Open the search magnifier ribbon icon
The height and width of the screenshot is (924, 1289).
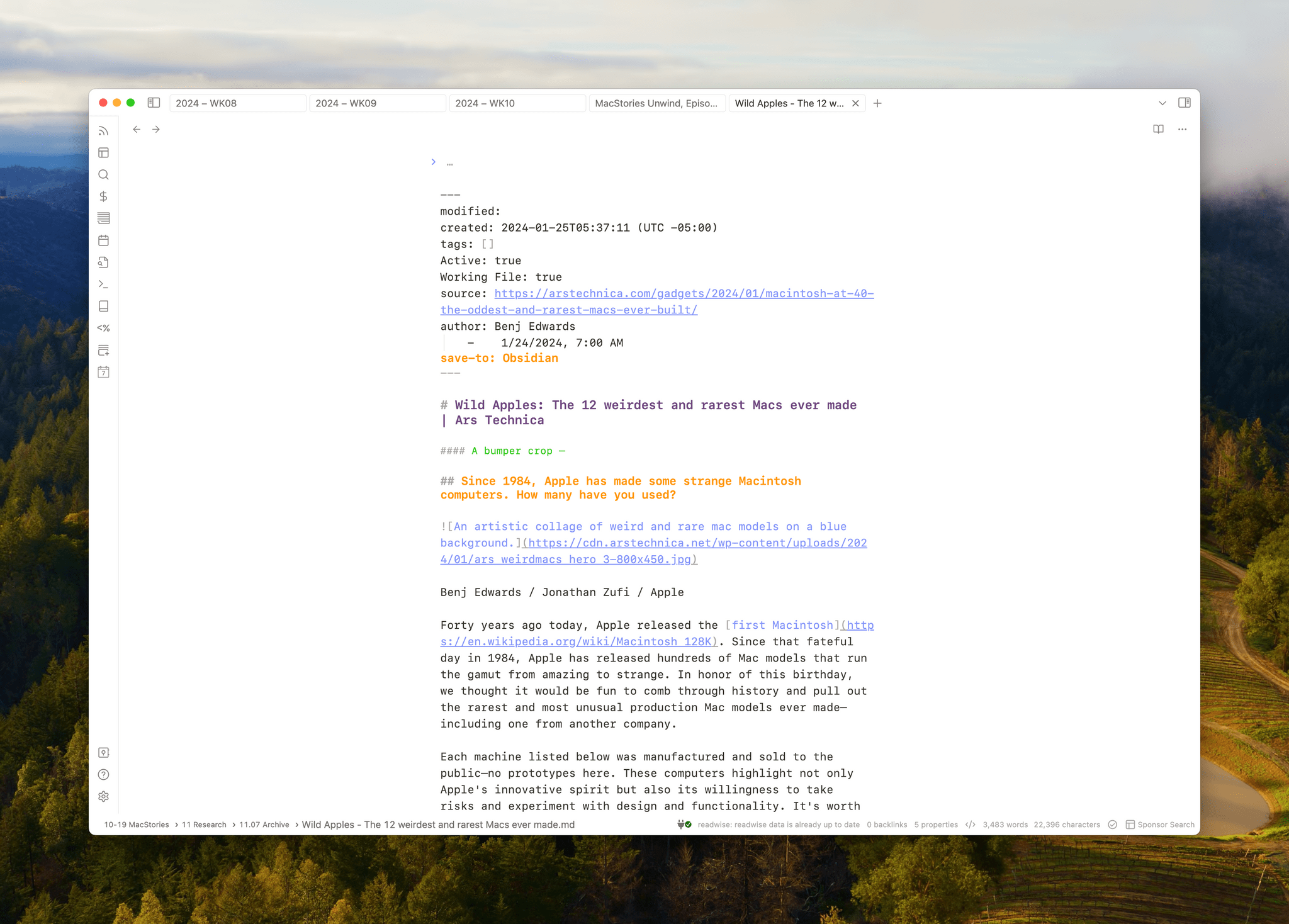104,175
